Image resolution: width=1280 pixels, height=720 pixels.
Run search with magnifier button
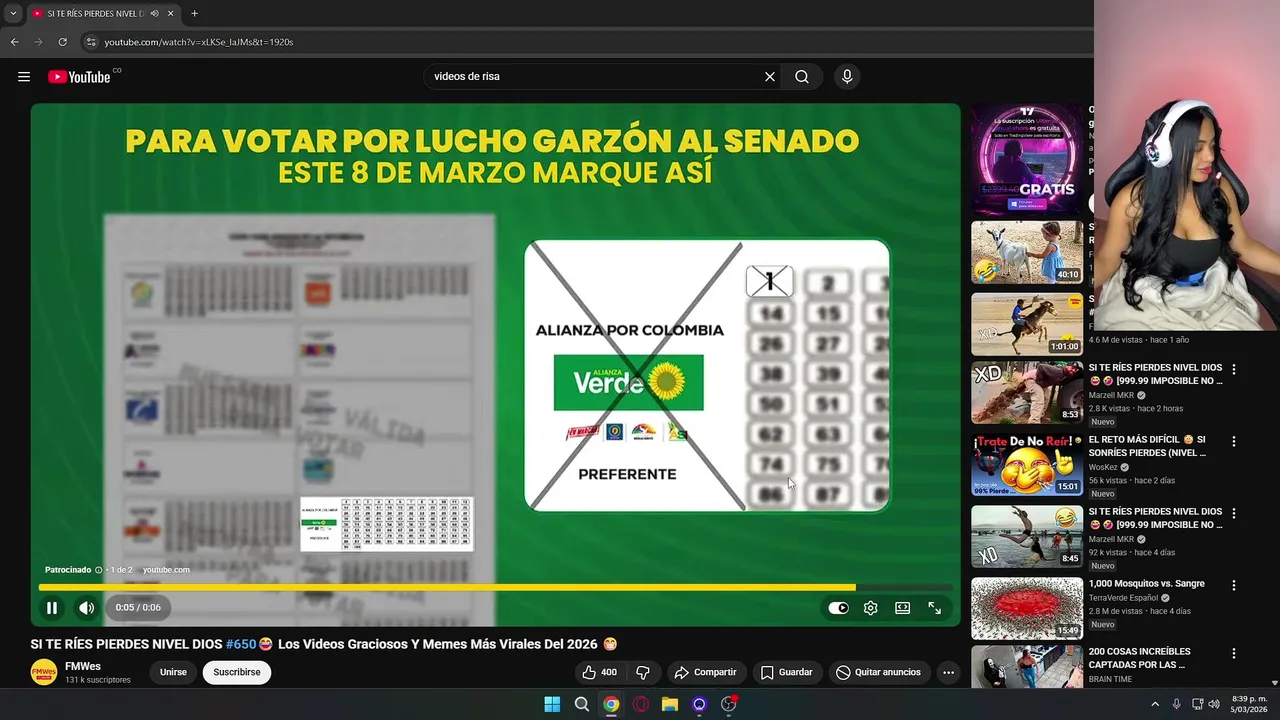[802, 77]
